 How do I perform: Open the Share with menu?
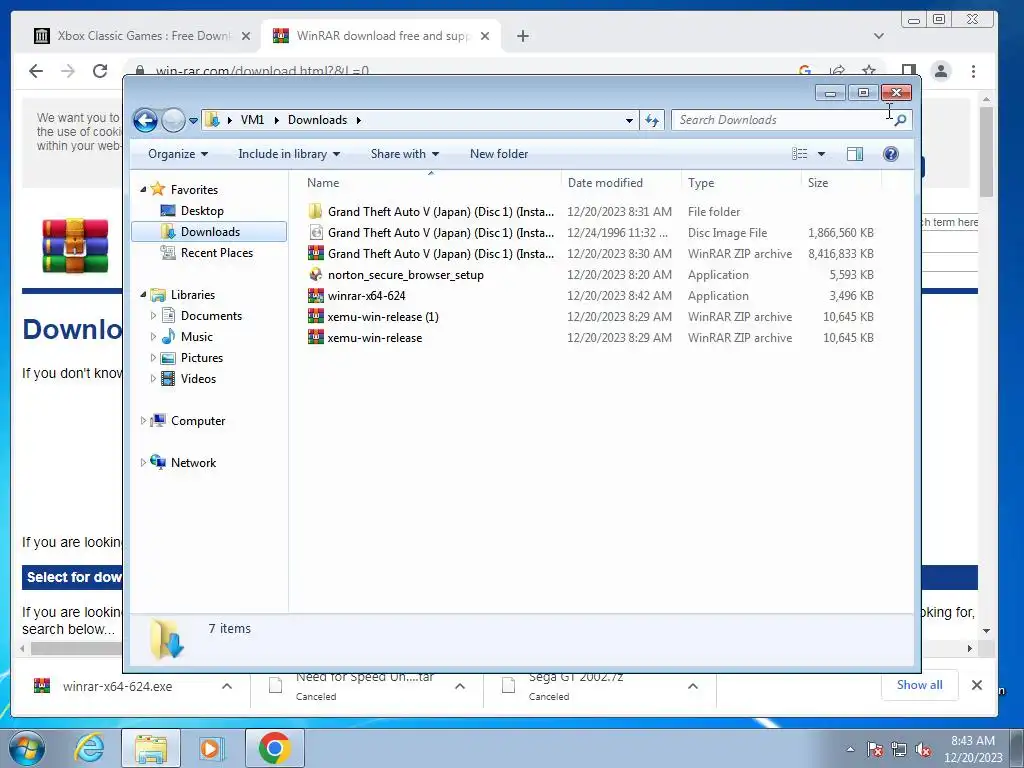(404, 154)
